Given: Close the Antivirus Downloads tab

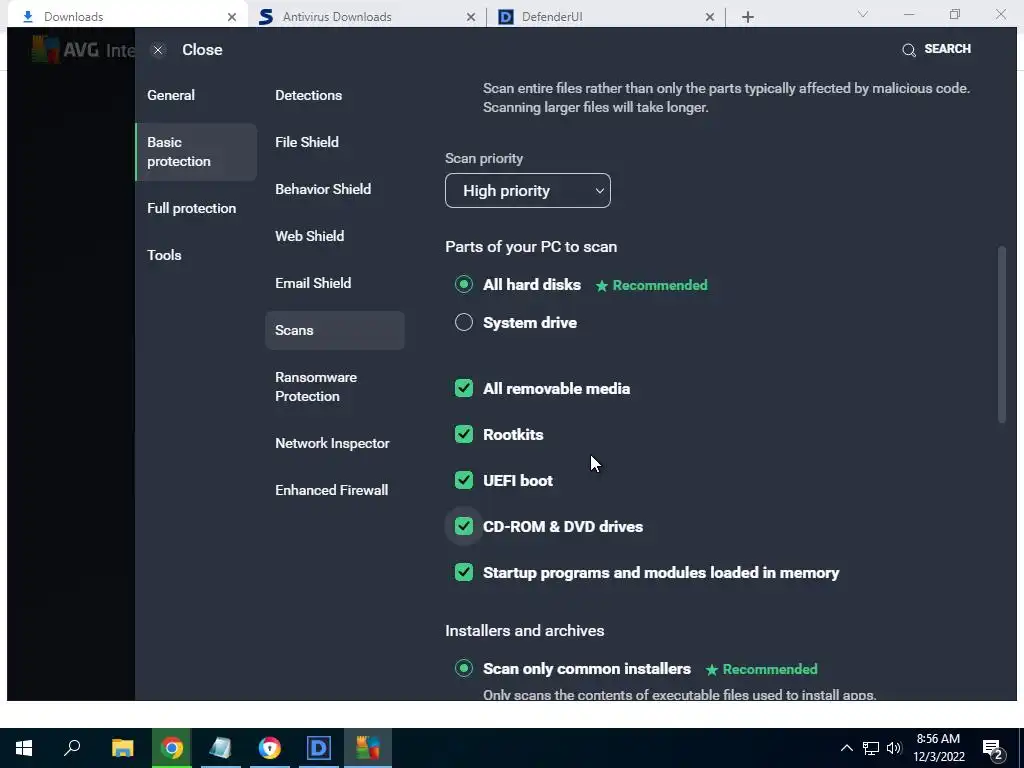Looking at the screenshot, I should point(470,17).
